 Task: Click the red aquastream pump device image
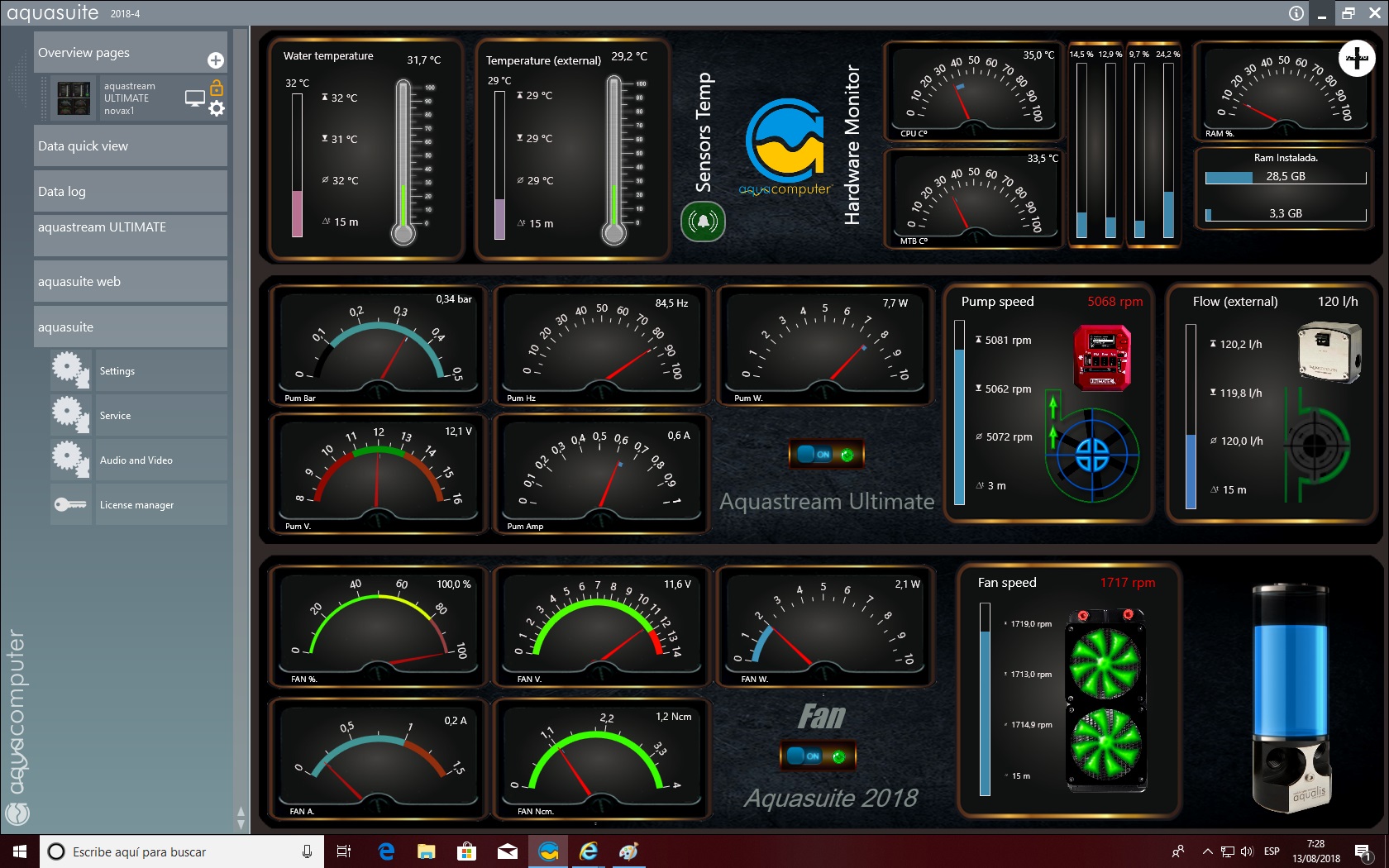click(1101, 357)
